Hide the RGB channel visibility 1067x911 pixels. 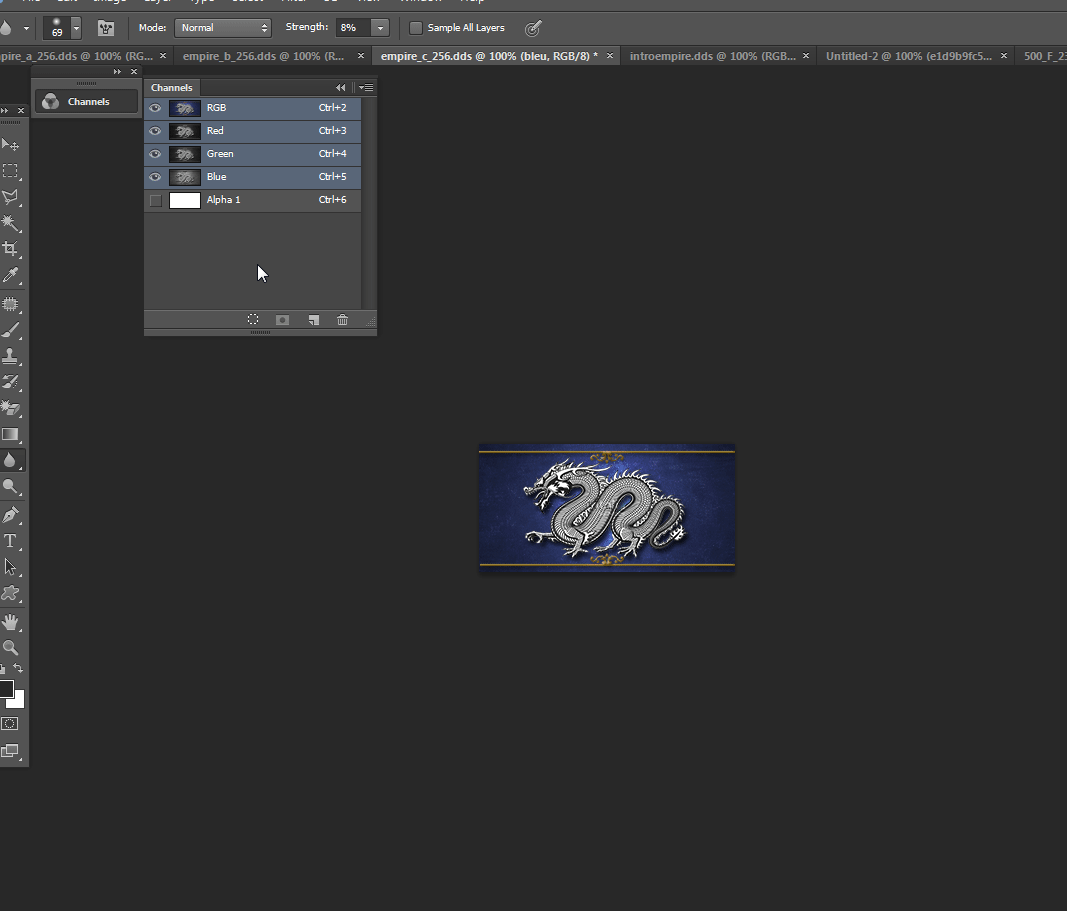(155, 108)
